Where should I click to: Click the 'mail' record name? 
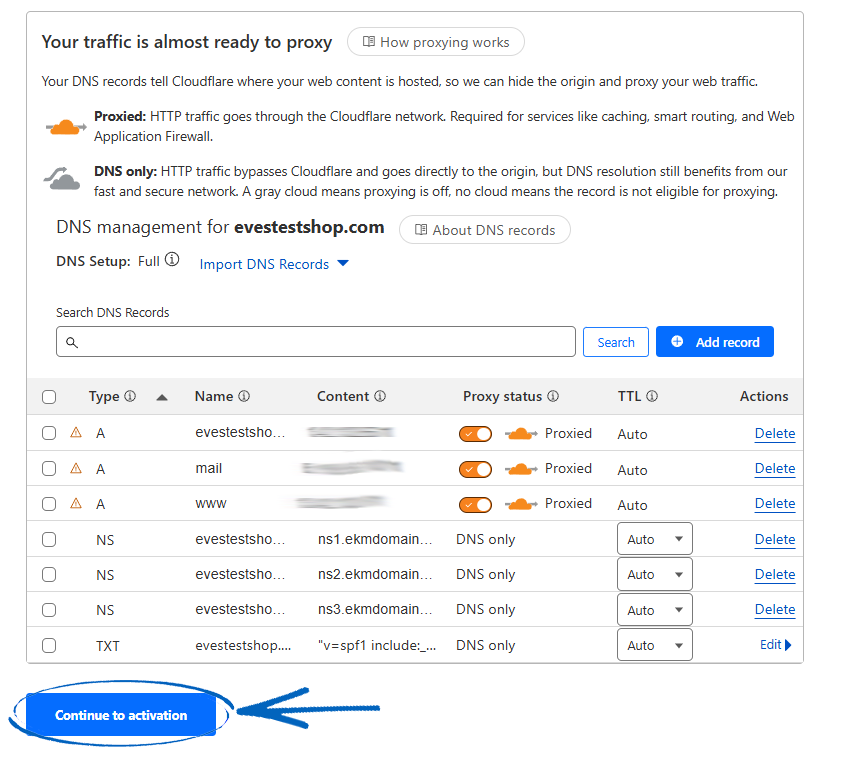(208, 468)
